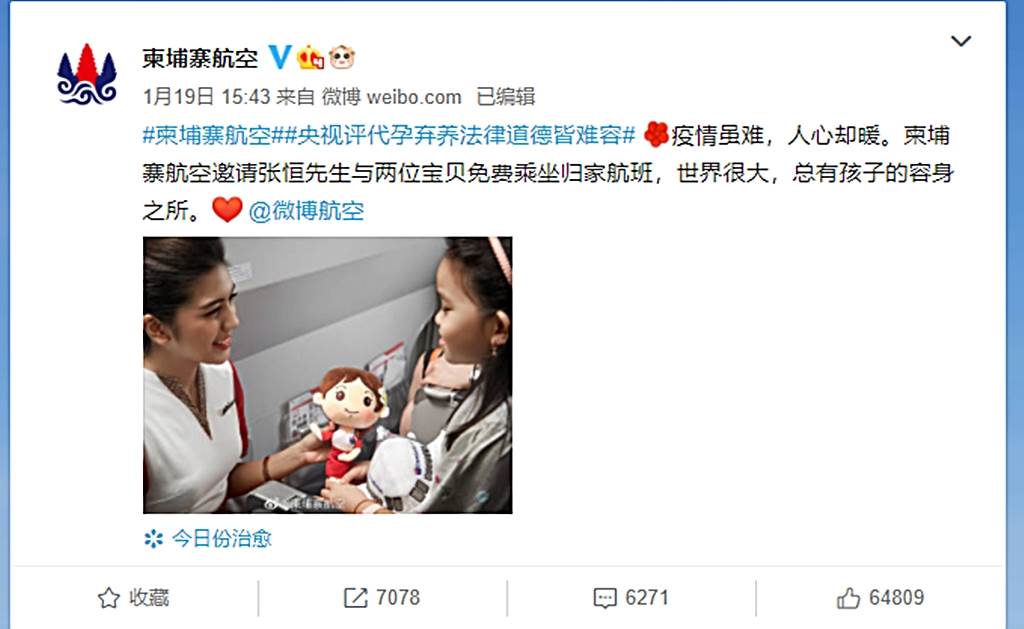Open the @微博航空 mention link
Image resolution: width=1024 pixels, height=629 pixels.
(x=306, y=211)
